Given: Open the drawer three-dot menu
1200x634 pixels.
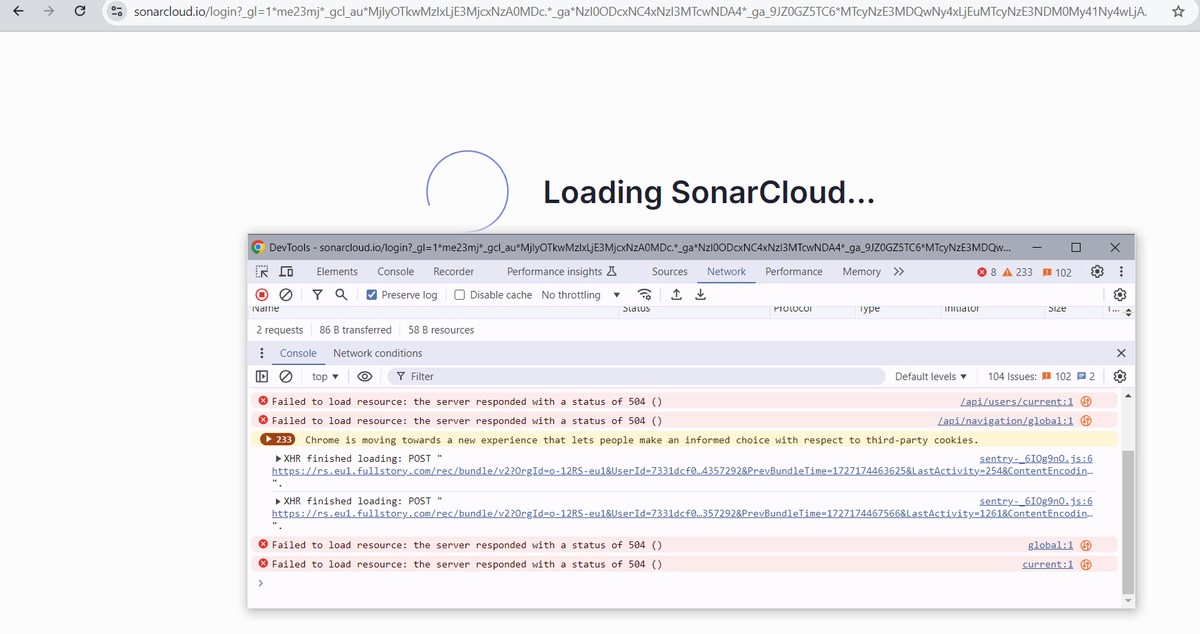Looking at the screenshot, I should tap(262, 353).
